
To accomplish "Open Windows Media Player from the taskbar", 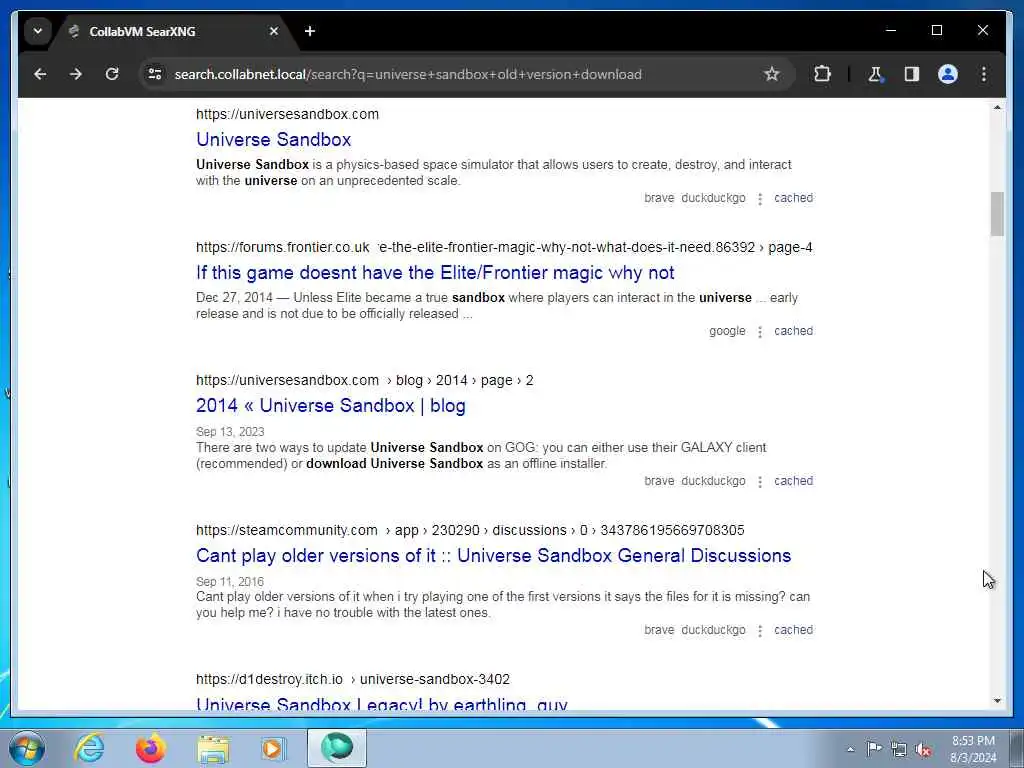I will [273, 748].
